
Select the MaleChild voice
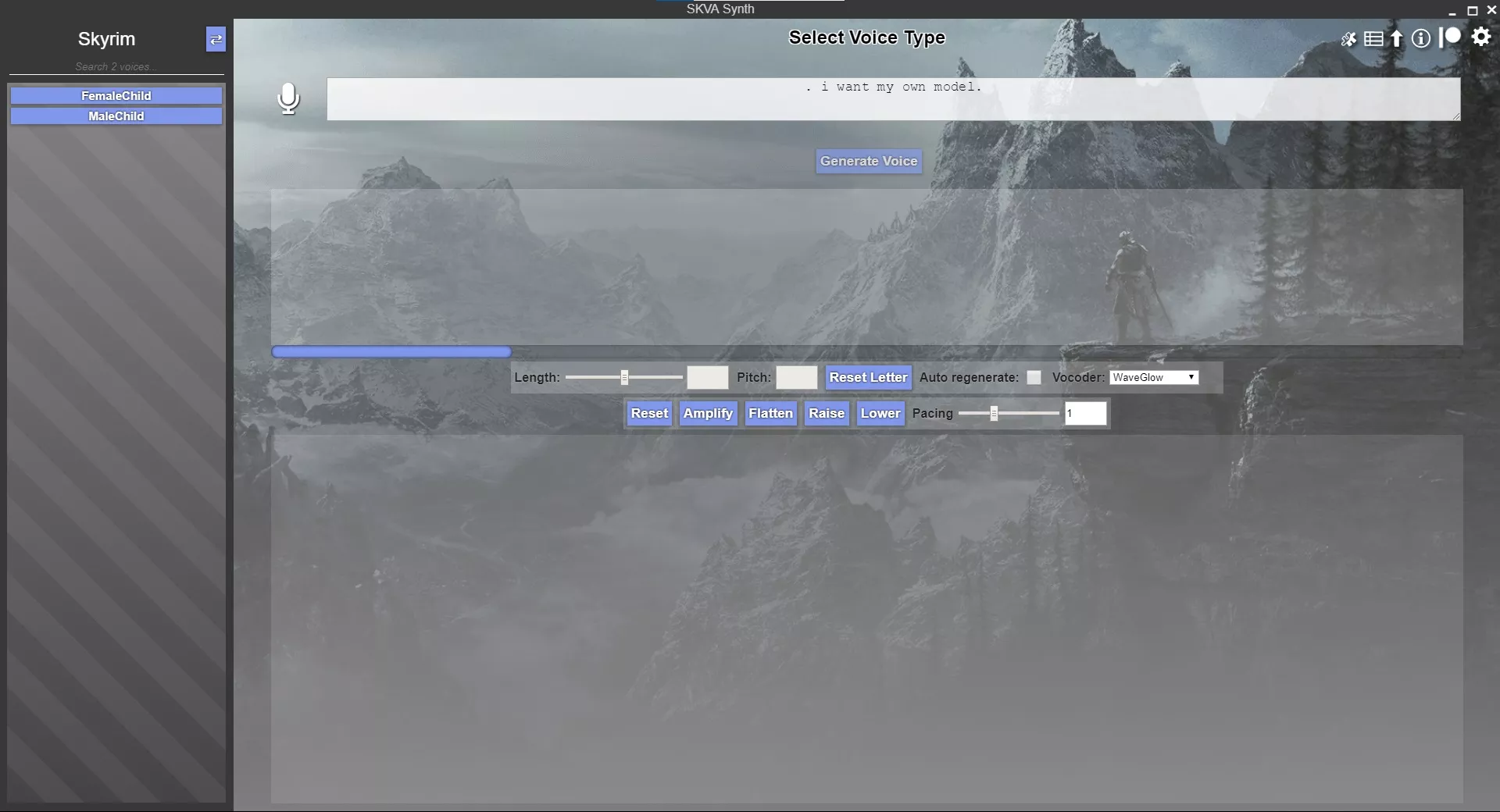(116, 116)
